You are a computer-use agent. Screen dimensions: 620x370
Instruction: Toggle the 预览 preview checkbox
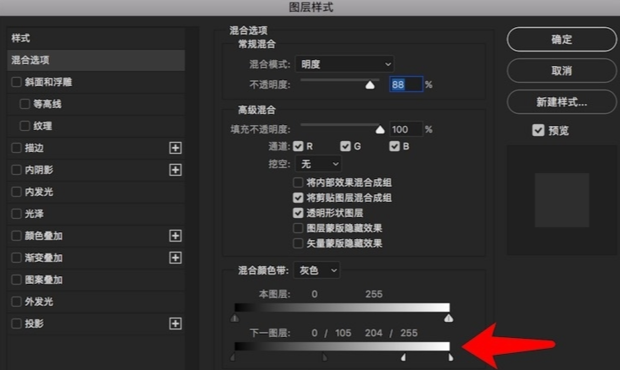(x=538, y=130)
